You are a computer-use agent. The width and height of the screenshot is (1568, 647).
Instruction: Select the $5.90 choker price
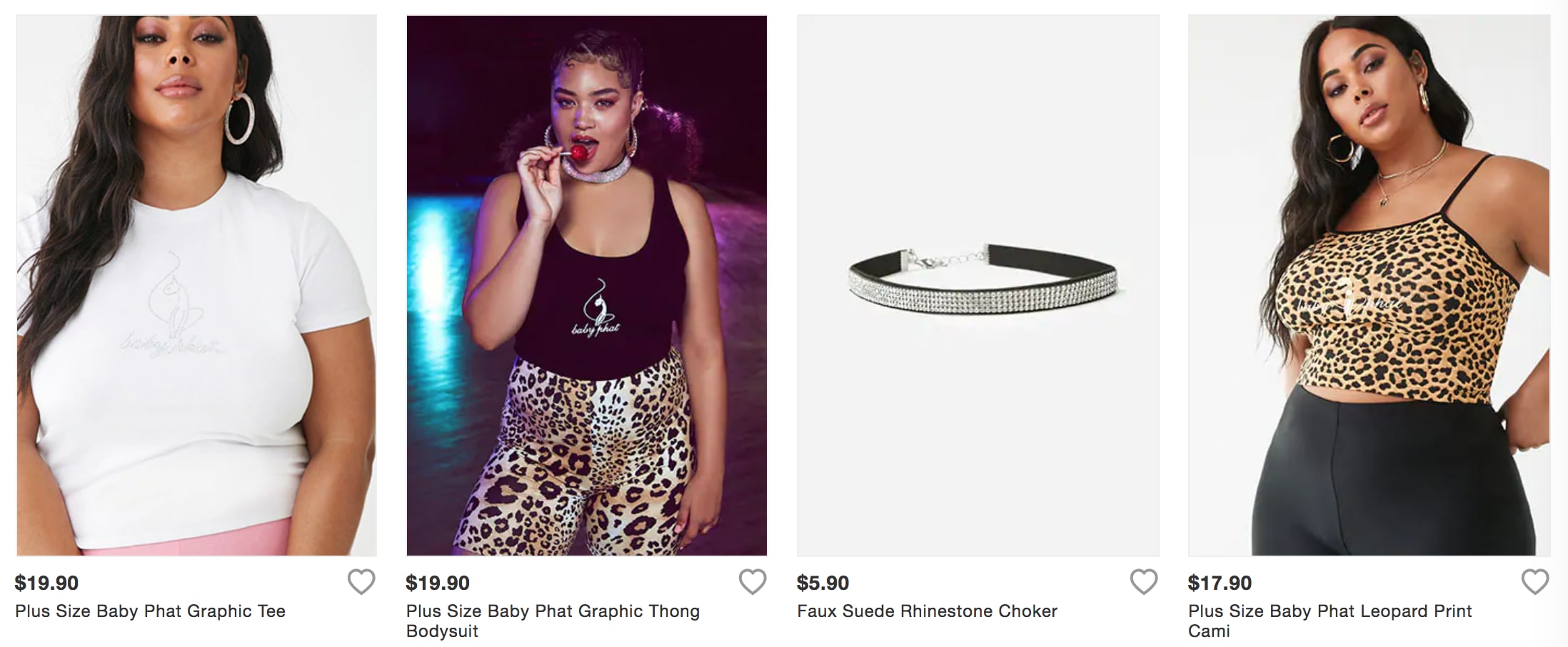823,583
